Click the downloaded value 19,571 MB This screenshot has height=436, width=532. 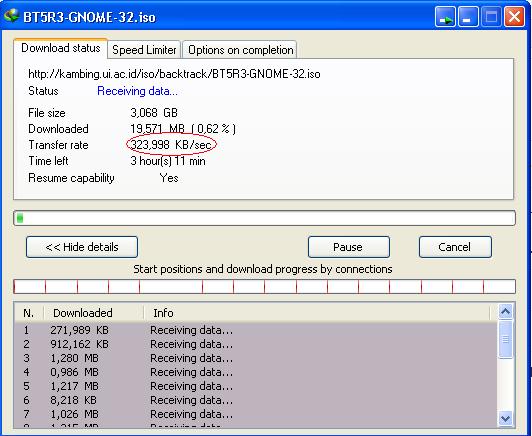(x=158, y=129)
